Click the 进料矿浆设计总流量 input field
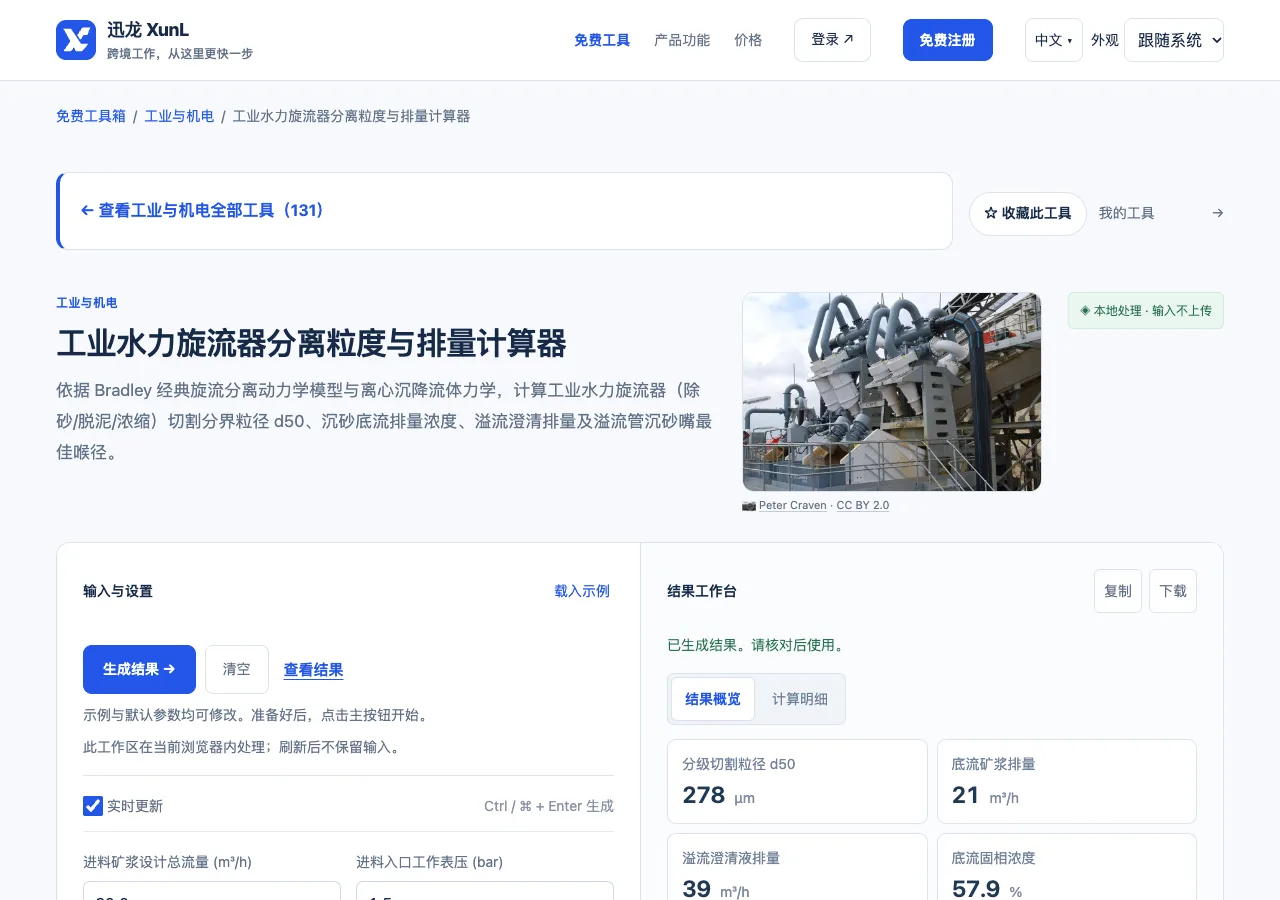Image resolution: width=1280 pixels, height=900 pixels. pyautogui.click(x=212, y=890)
